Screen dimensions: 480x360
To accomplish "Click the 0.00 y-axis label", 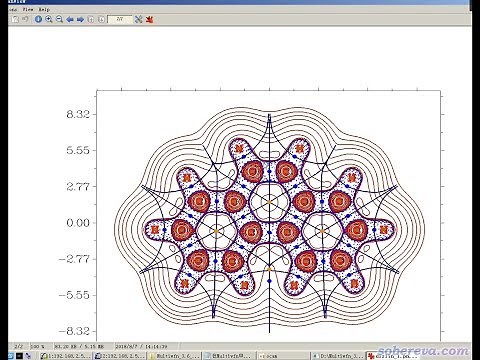I will (x=78, y=223).
